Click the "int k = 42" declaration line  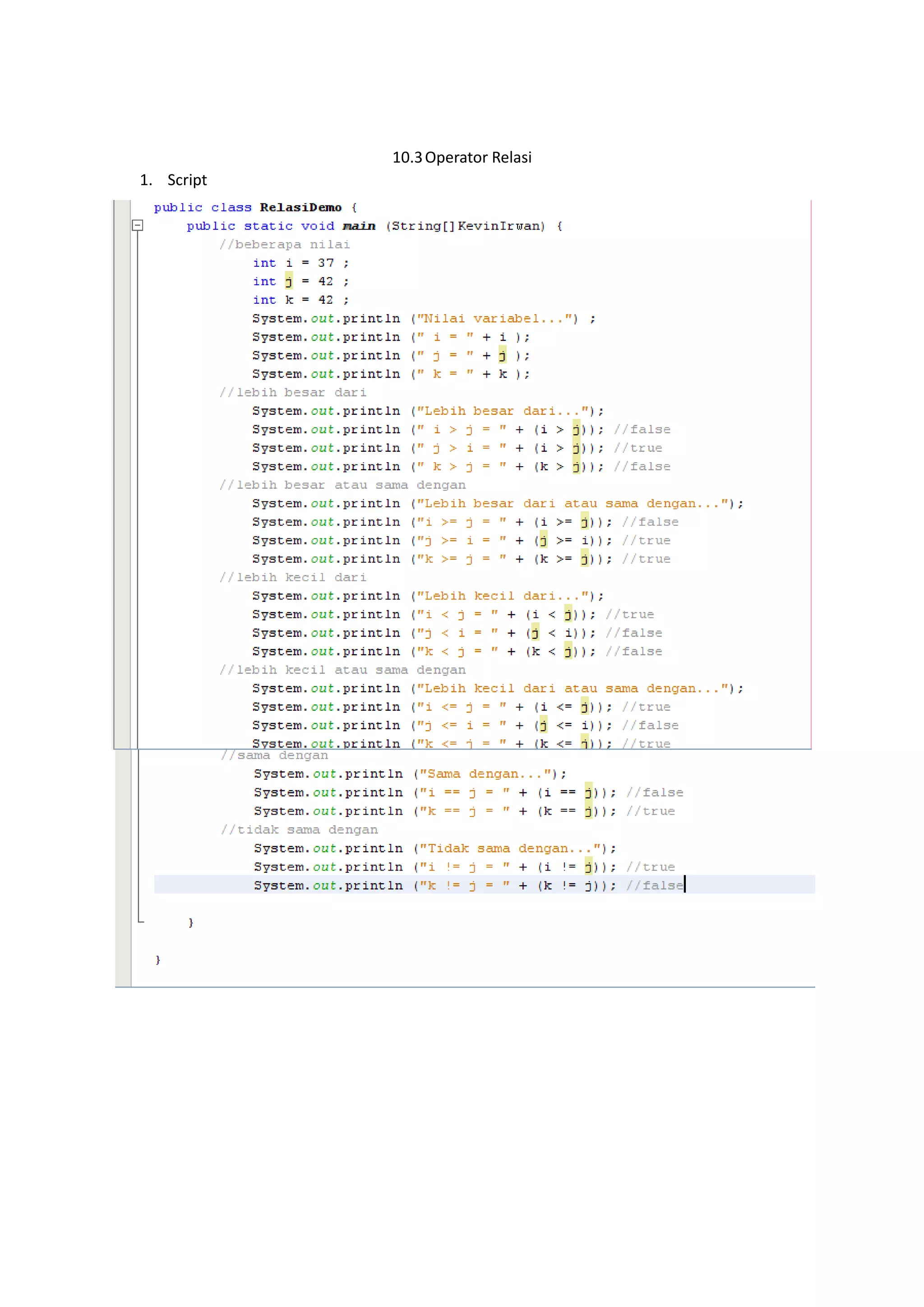(x=300, y=300)
